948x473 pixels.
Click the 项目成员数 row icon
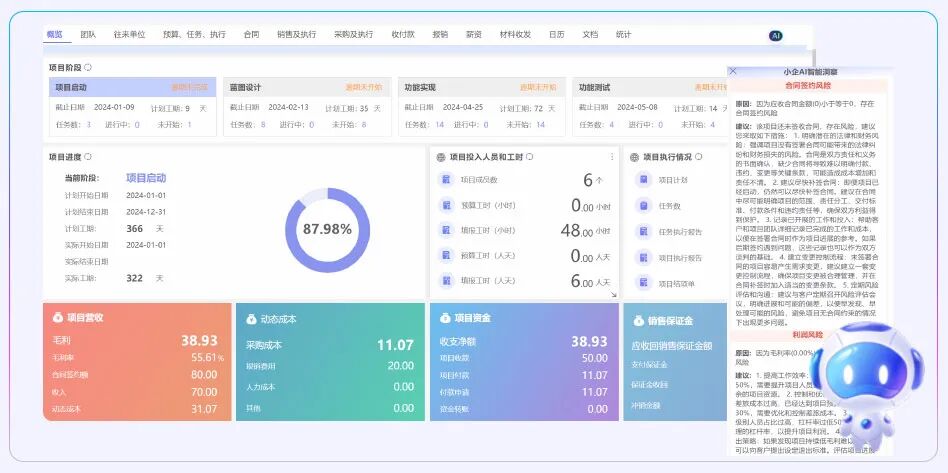tap(447, 181)
